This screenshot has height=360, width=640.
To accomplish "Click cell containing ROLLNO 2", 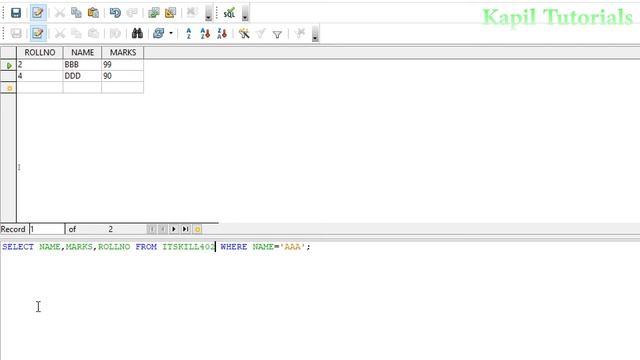I will coord(40,64).
